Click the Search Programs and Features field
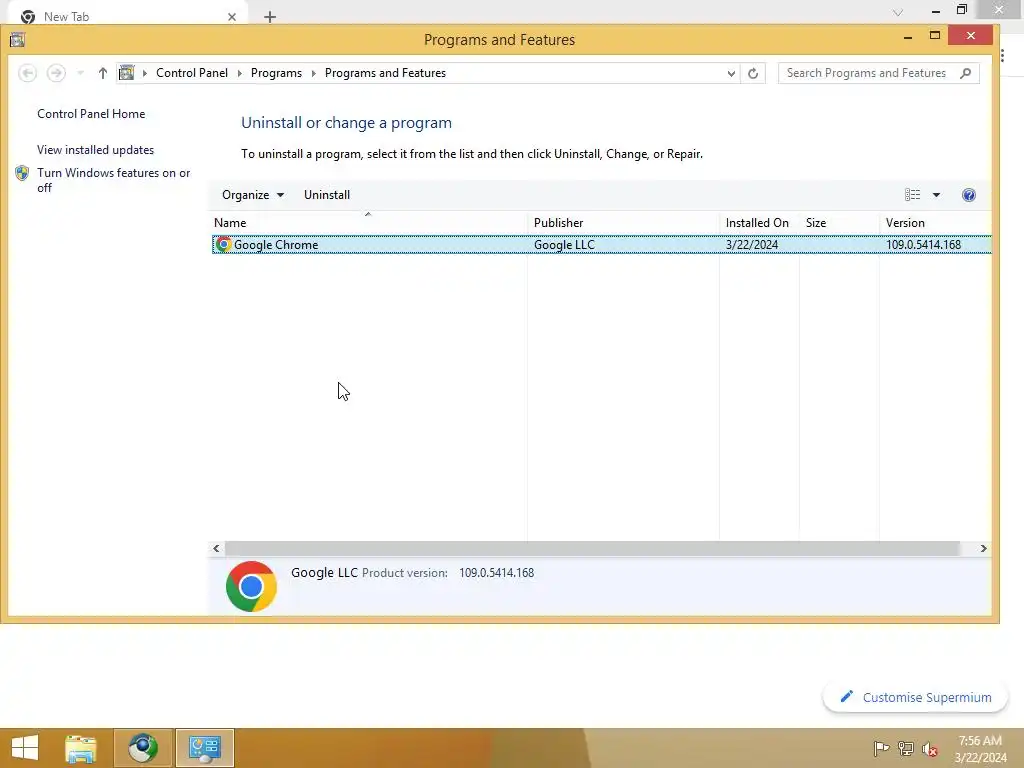1024x768 pixels. [x=878, y=73]
